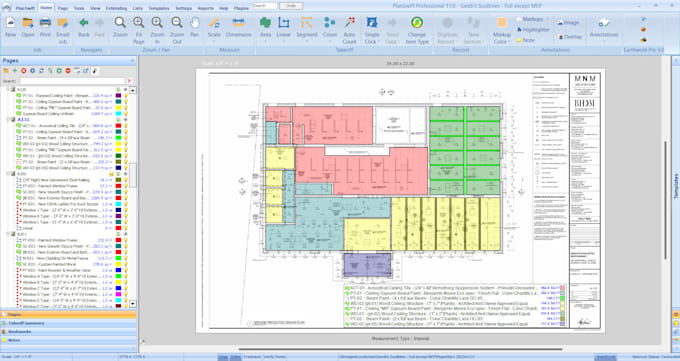Toggle lightbulb for PT-E01 Painted Window Frame under A200
Image resolution: width=680 pixels, height=361 pixels.
click(126, 186)
